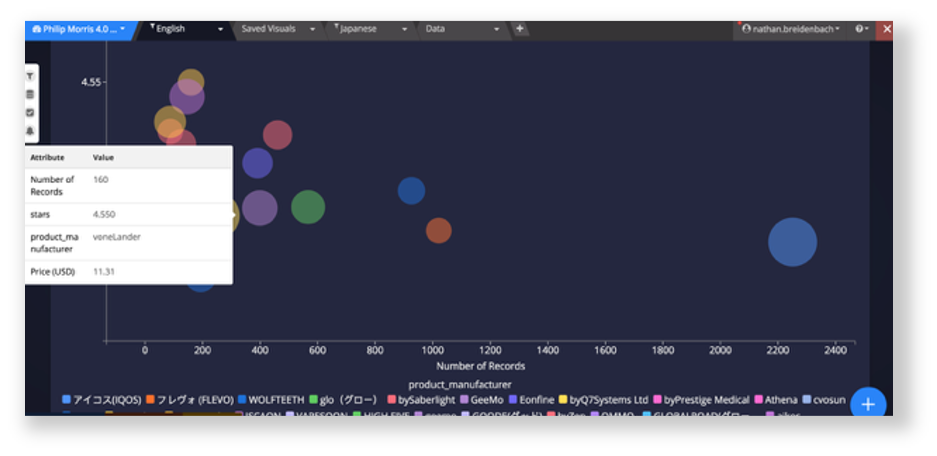
Task: Toggle the glo（グロー） legend entry
Action: 344,400
